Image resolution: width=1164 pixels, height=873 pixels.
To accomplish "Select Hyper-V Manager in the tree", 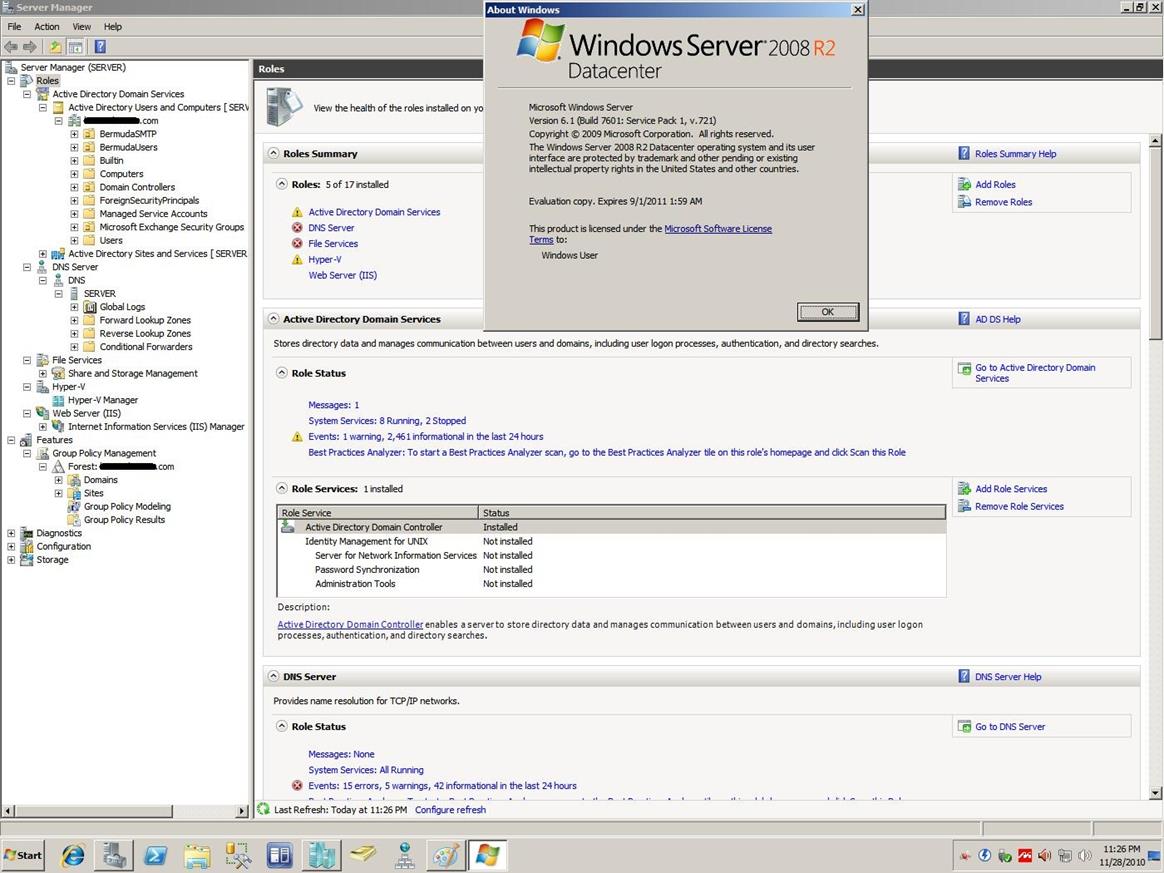I will (x=103, y=400).
